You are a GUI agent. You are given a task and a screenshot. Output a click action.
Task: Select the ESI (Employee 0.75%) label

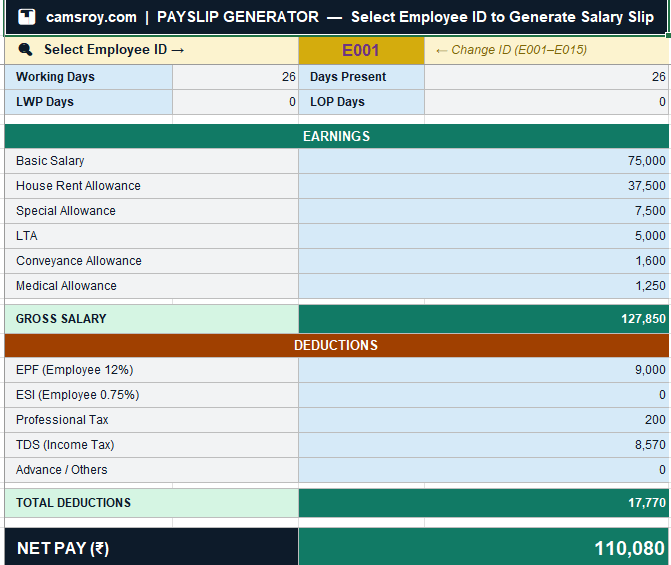point(151,395)
